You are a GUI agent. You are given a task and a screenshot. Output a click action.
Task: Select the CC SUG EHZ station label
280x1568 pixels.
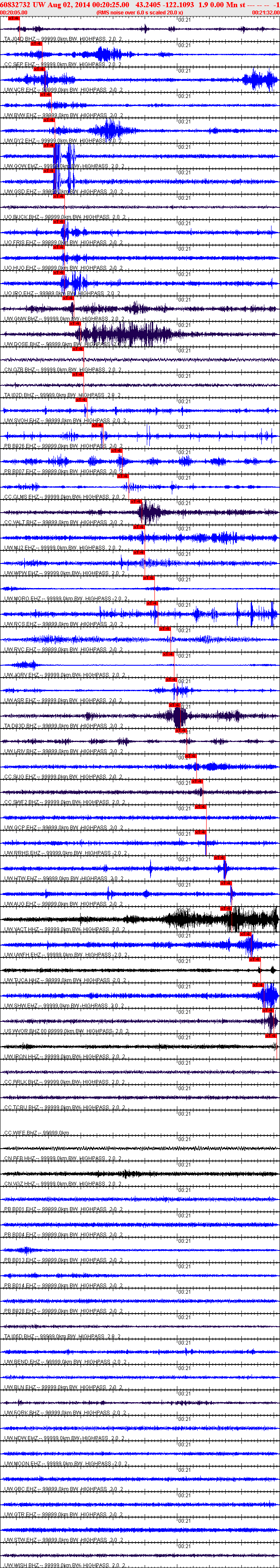[x=63, y=777]
